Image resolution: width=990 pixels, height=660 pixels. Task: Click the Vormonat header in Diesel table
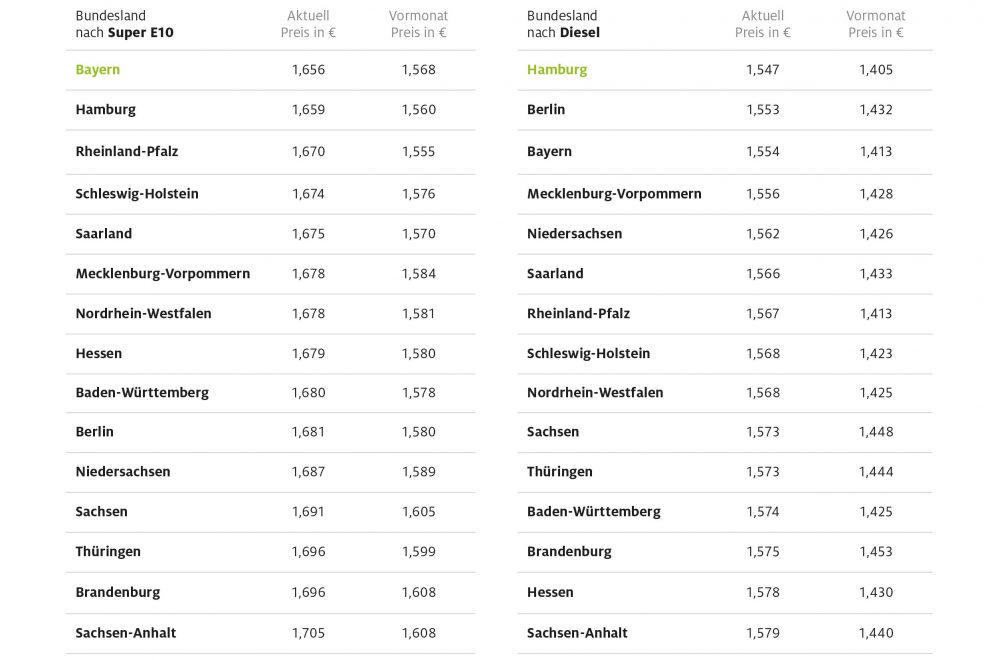(876, 25)
